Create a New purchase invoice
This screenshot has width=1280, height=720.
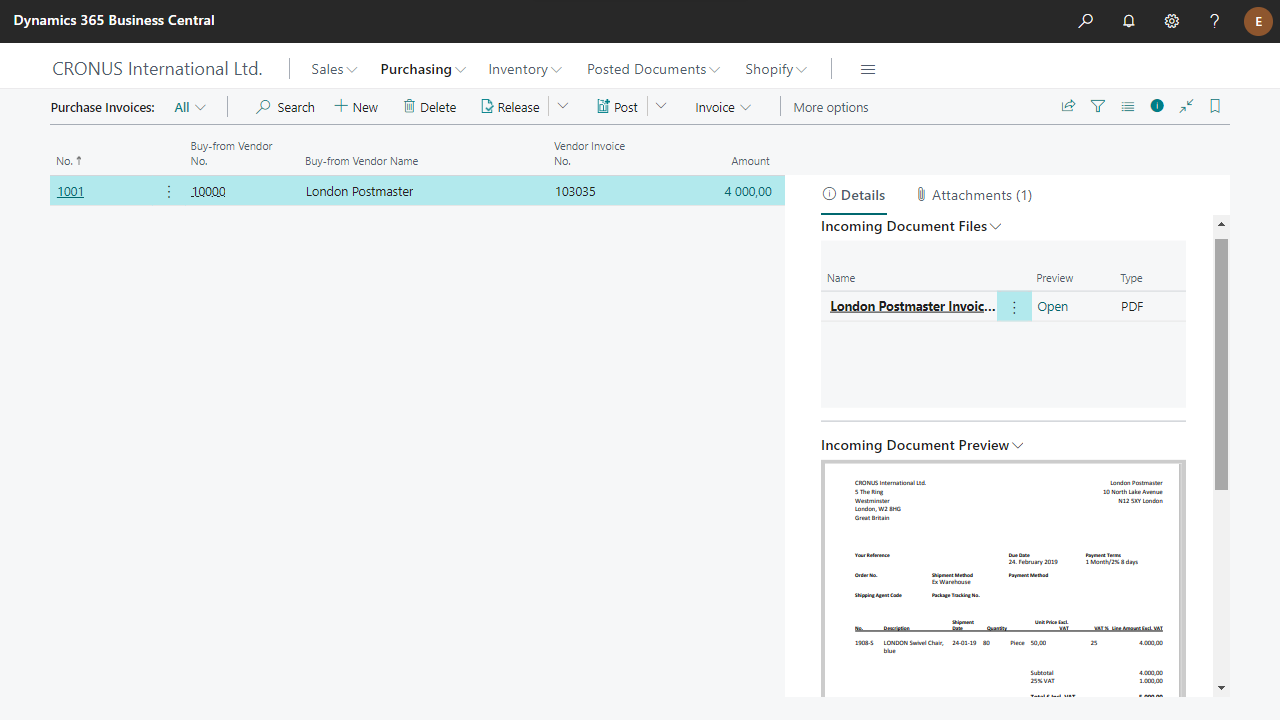(x=356, y=107)
